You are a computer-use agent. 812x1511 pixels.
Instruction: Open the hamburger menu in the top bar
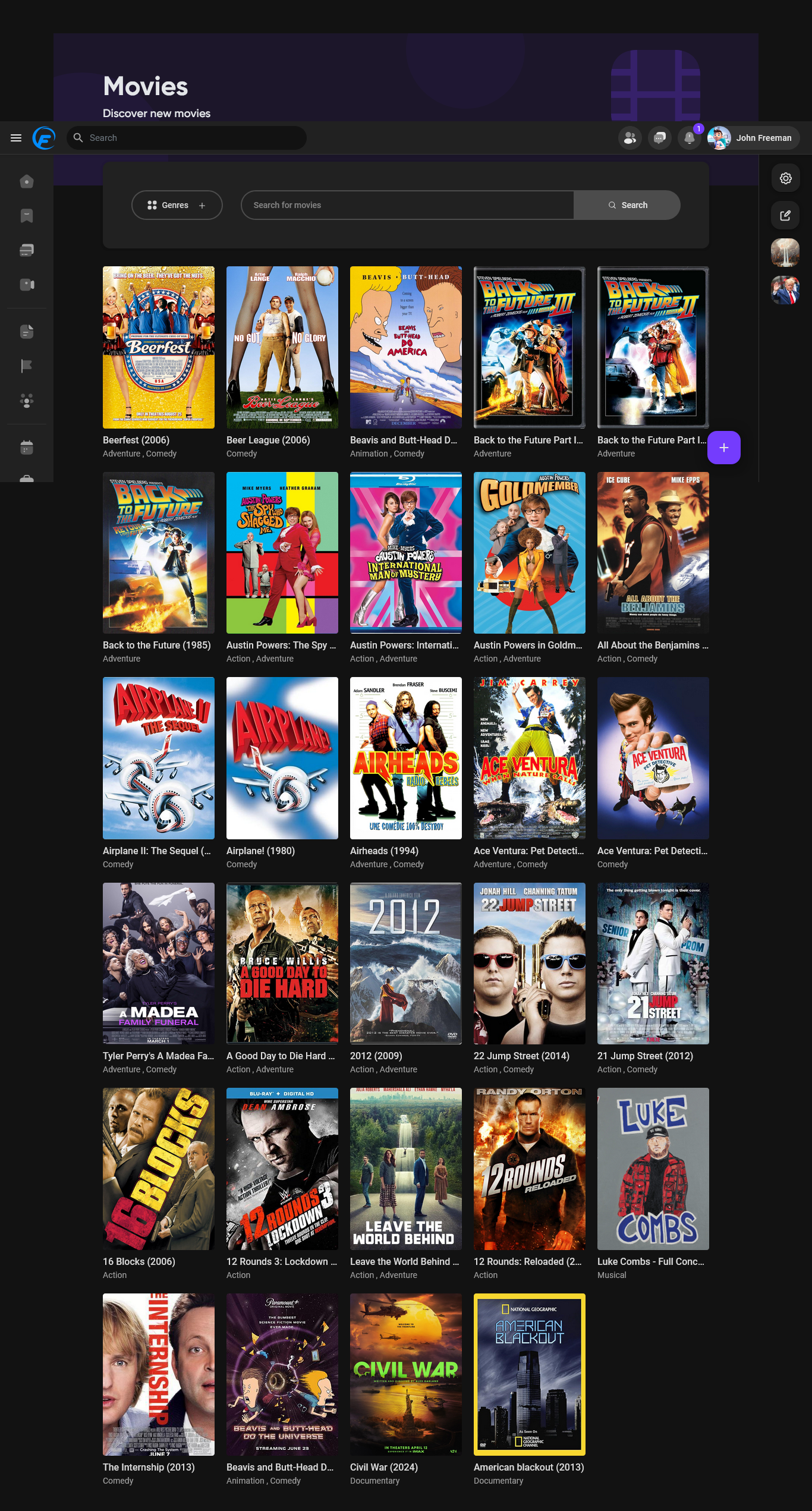point(16,138)
